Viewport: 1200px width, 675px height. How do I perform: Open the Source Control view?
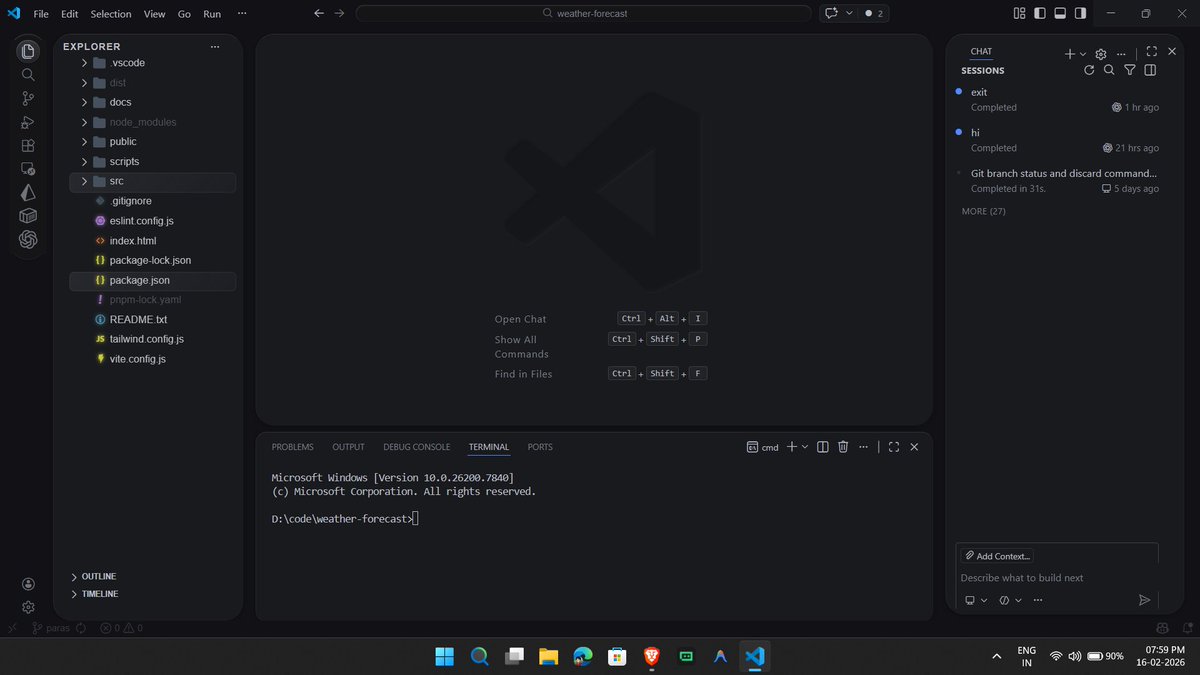point(28,98)
